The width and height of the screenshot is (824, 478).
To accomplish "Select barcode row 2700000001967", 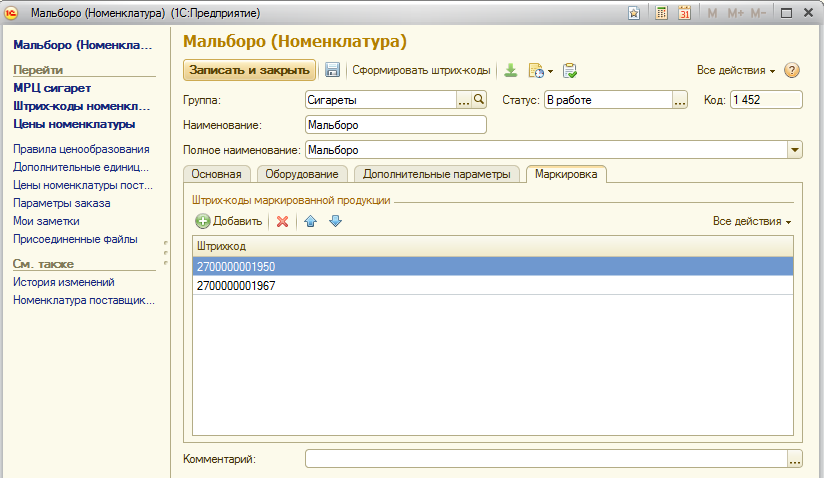I will (493, 286).
